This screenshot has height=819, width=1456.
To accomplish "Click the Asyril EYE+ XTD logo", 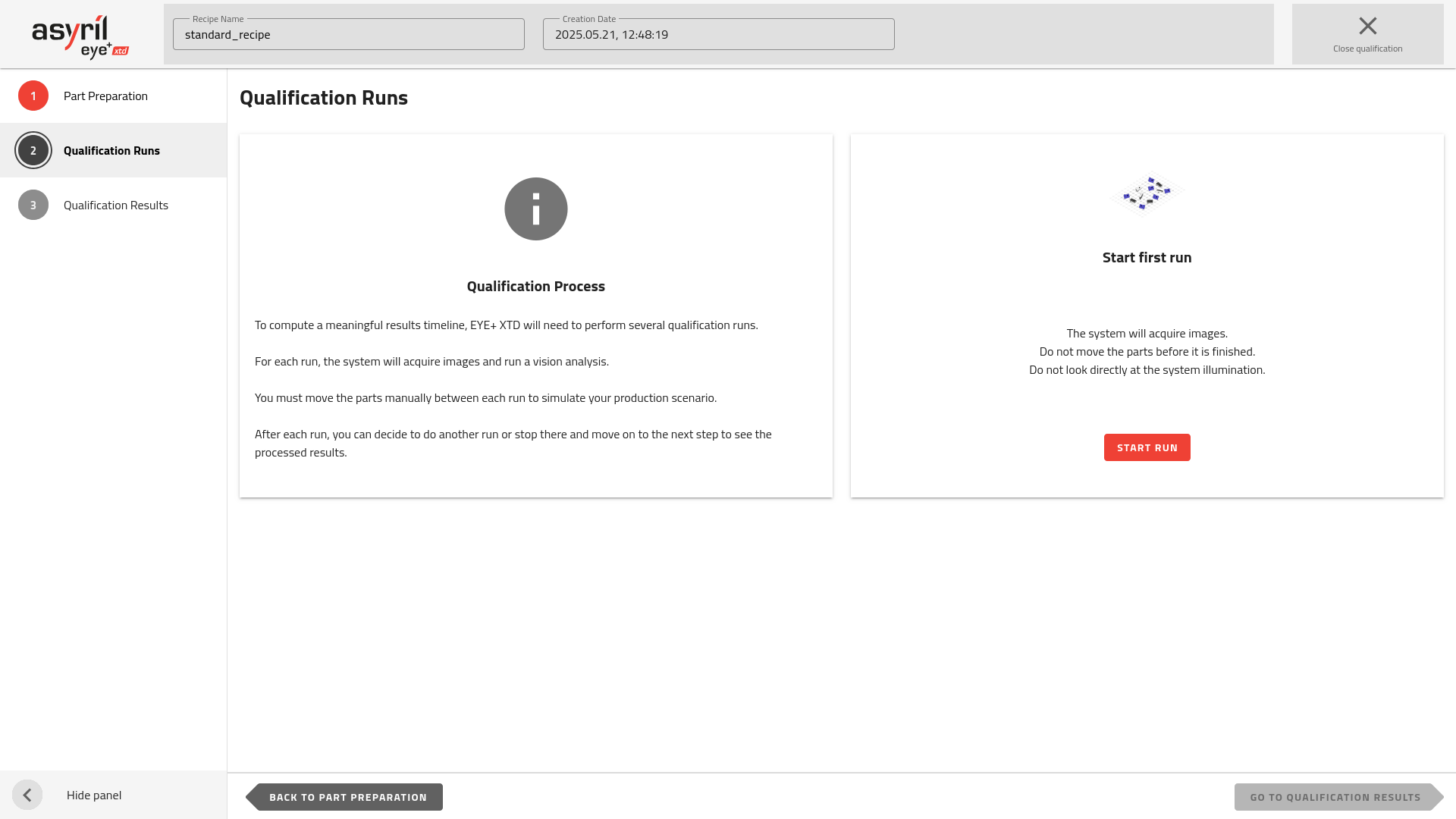I will click(80, 36).
